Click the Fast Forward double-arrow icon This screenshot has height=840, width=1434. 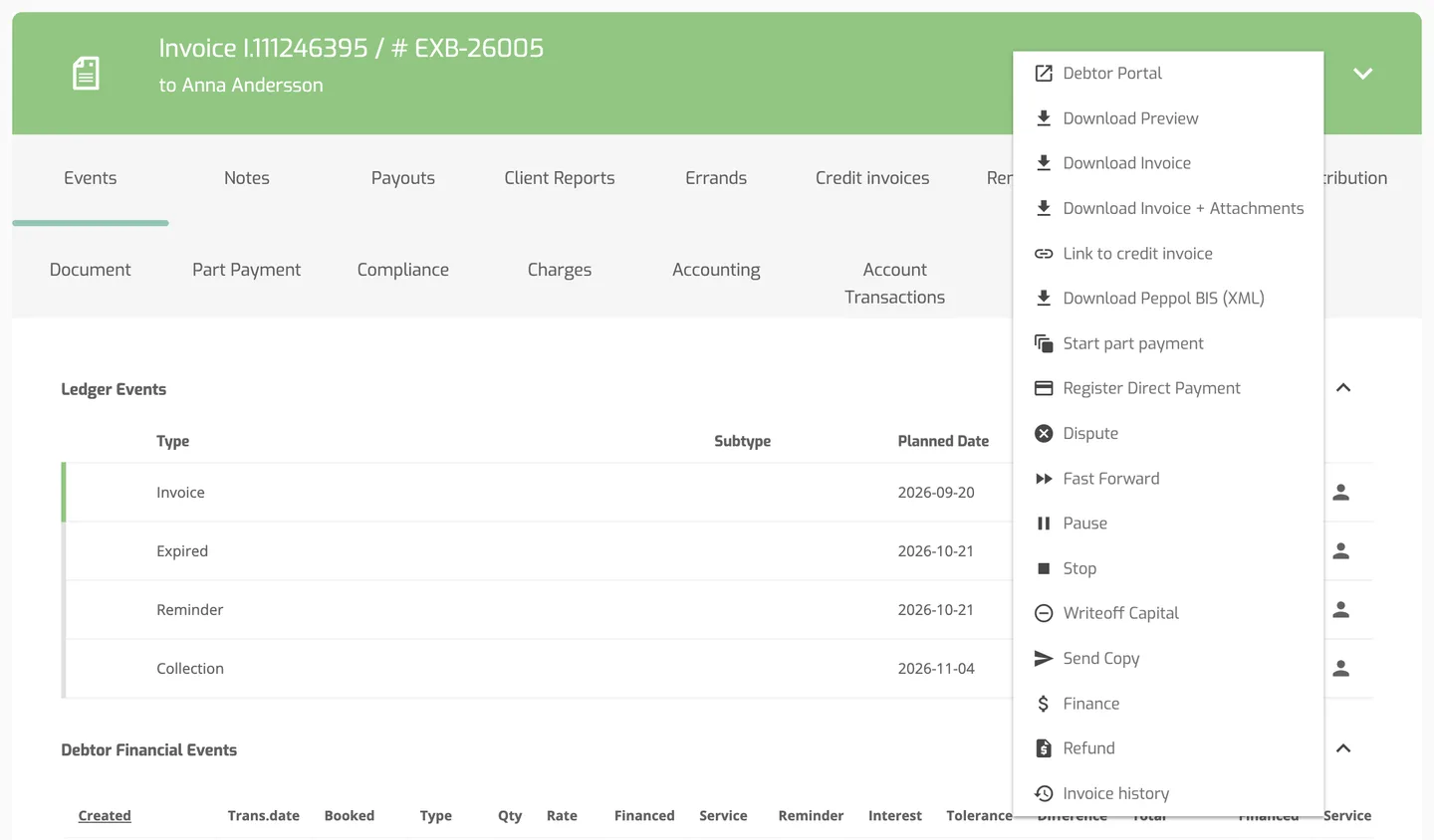click(1044, 479)
